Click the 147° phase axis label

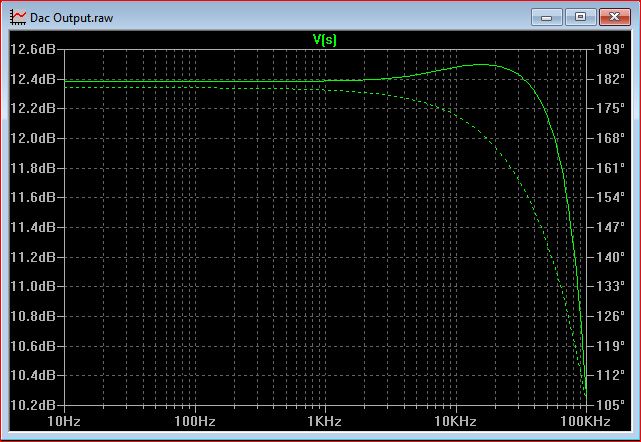point(611,227)
